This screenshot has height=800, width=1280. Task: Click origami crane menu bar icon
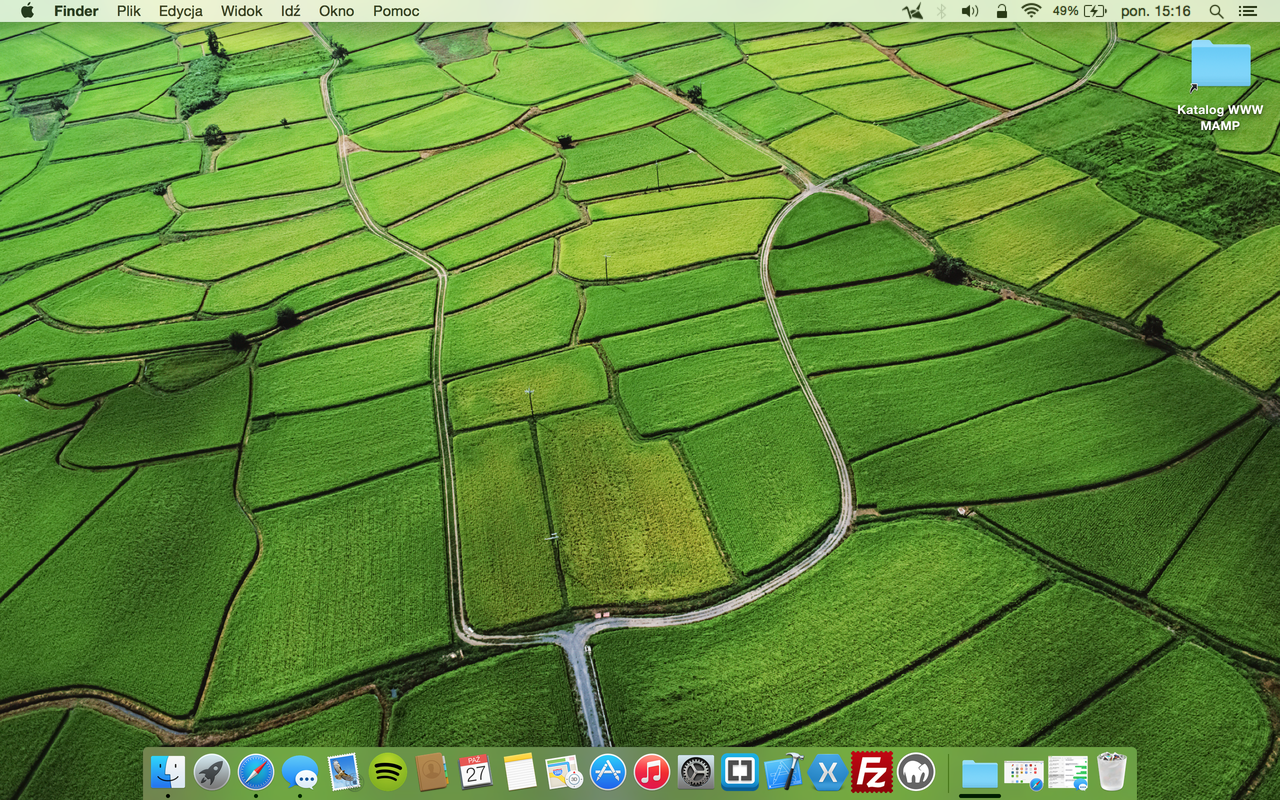pos(912,11)
